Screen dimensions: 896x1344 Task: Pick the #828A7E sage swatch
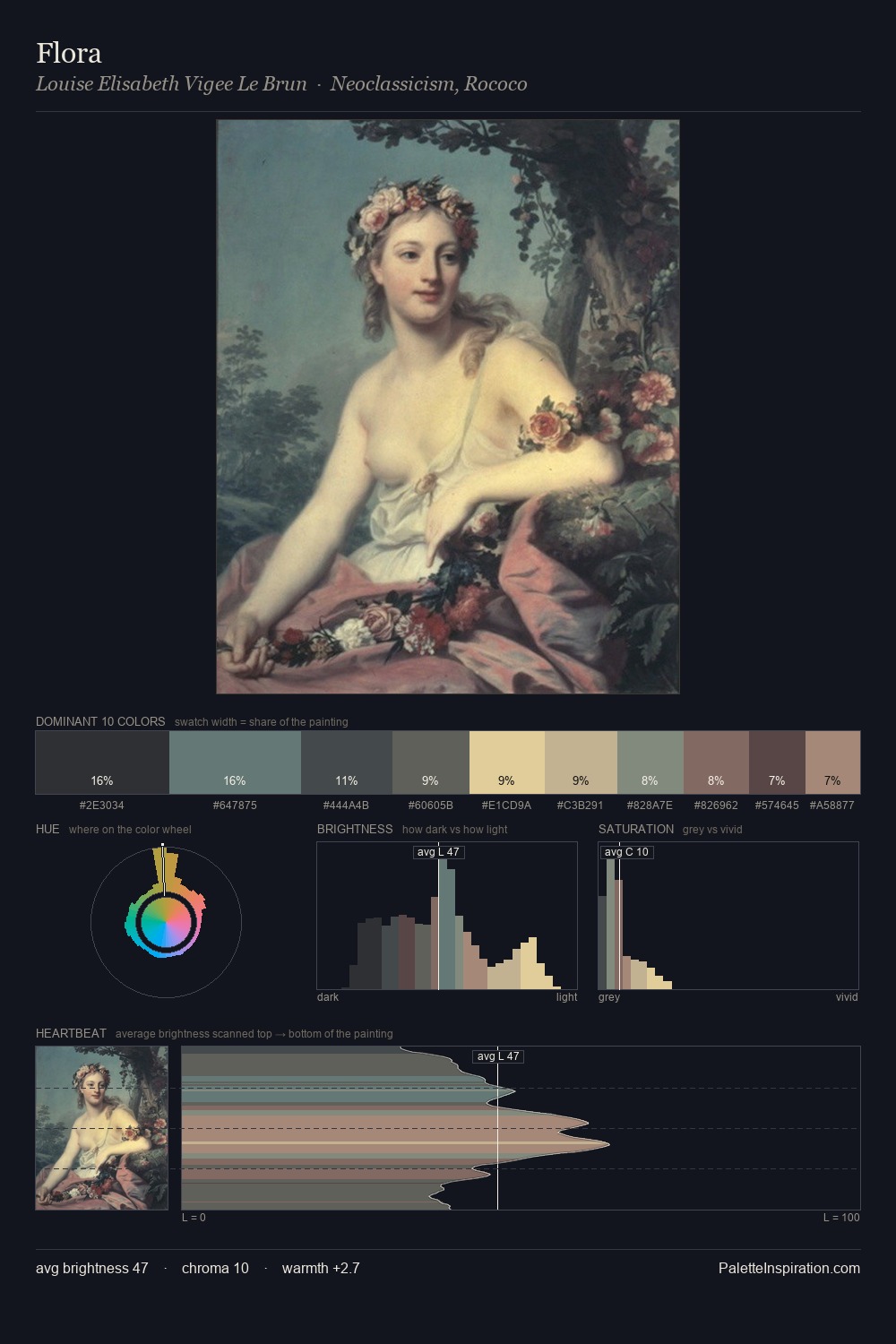(x=650, y=762)
